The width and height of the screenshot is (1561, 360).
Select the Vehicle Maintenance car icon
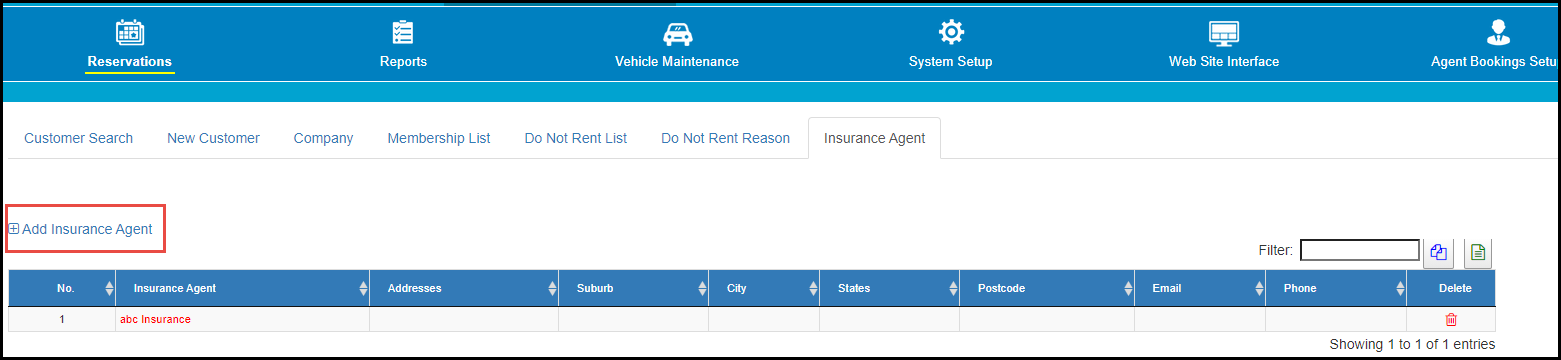(677, 32)
